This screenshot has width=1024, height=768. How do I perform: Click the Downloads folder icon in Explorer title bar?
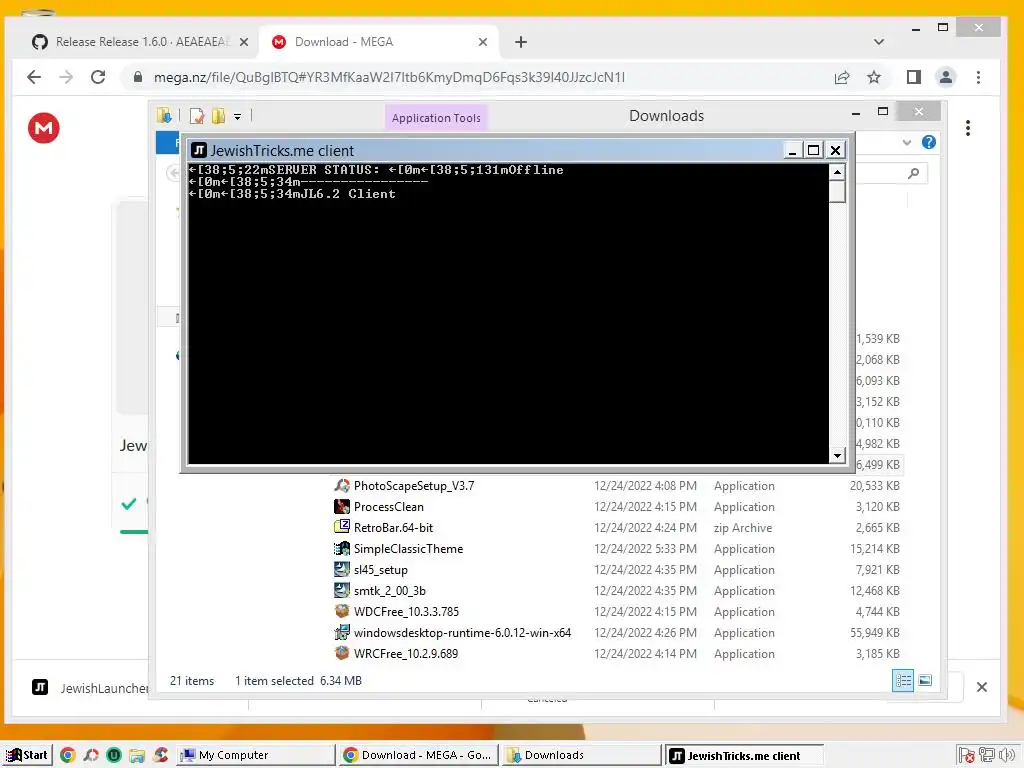point(164,116)
